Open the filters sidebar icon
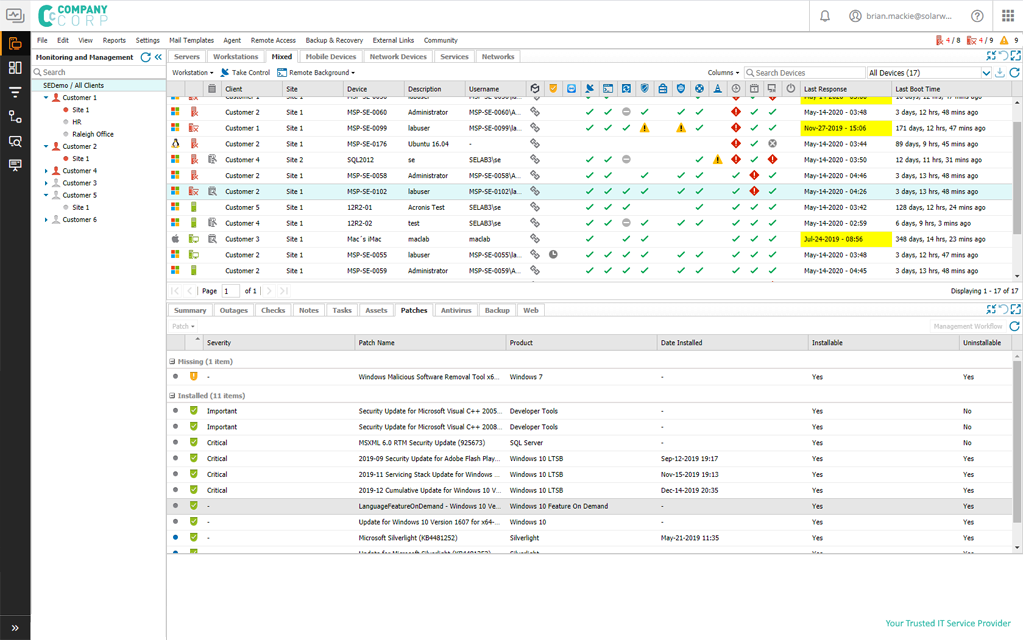 point(15,93)
